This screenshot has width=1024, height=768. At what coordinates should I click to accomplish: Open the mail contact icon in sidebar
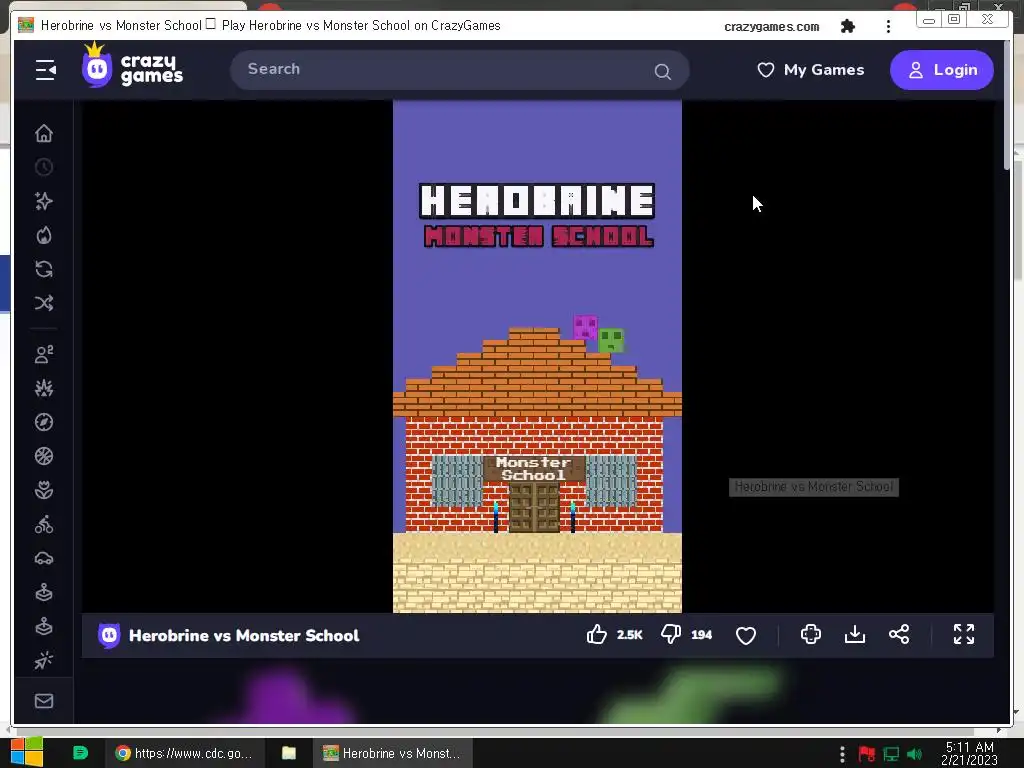pos(44,701)
